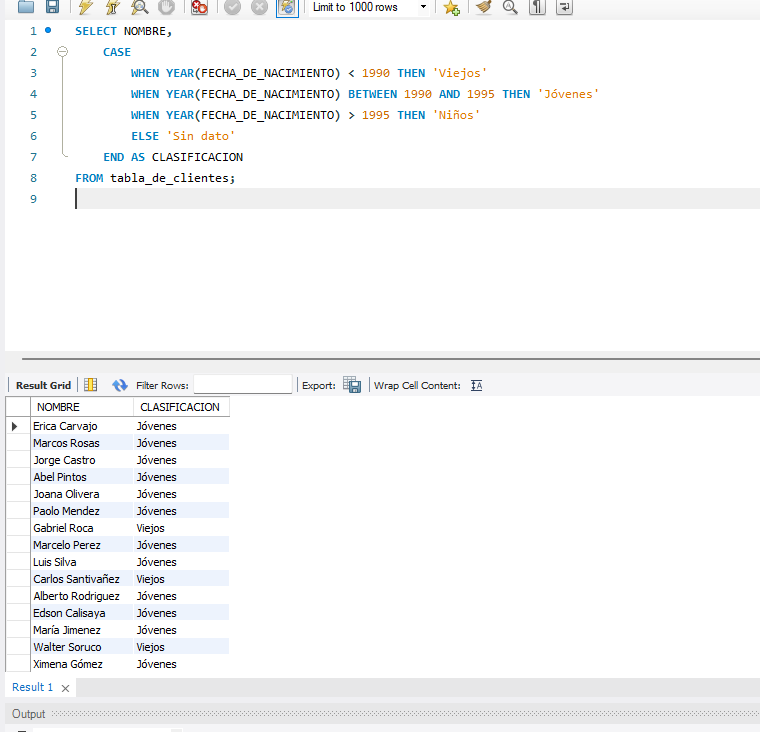Toggle invisible characters pilcrow icon

point(537,7)
